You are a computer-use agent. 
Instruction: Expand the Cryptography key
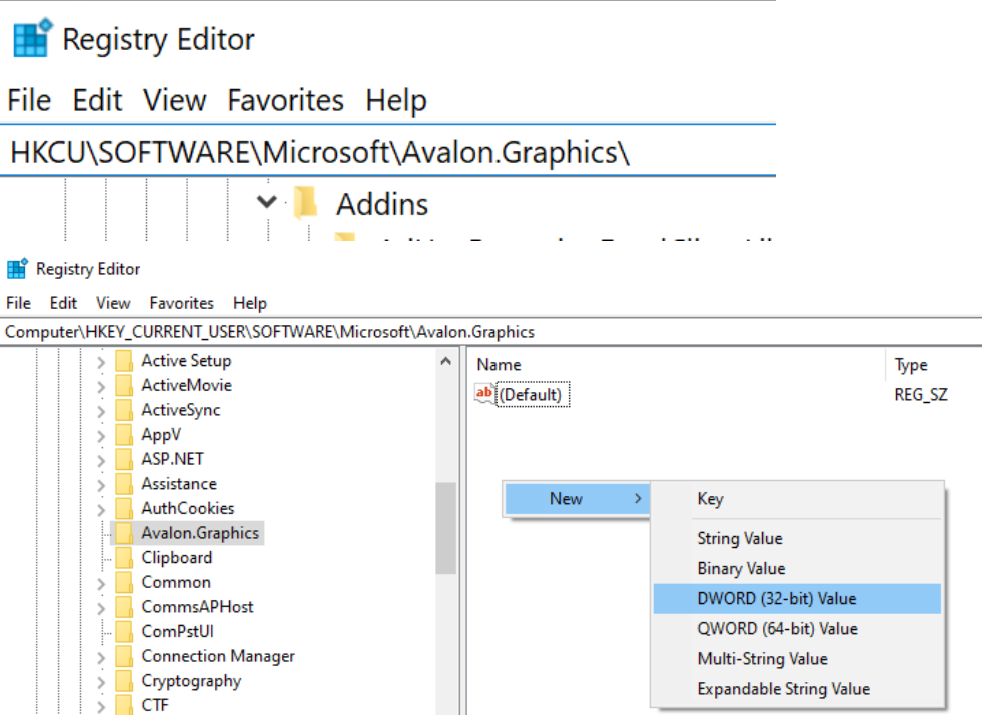click(101, 682)
